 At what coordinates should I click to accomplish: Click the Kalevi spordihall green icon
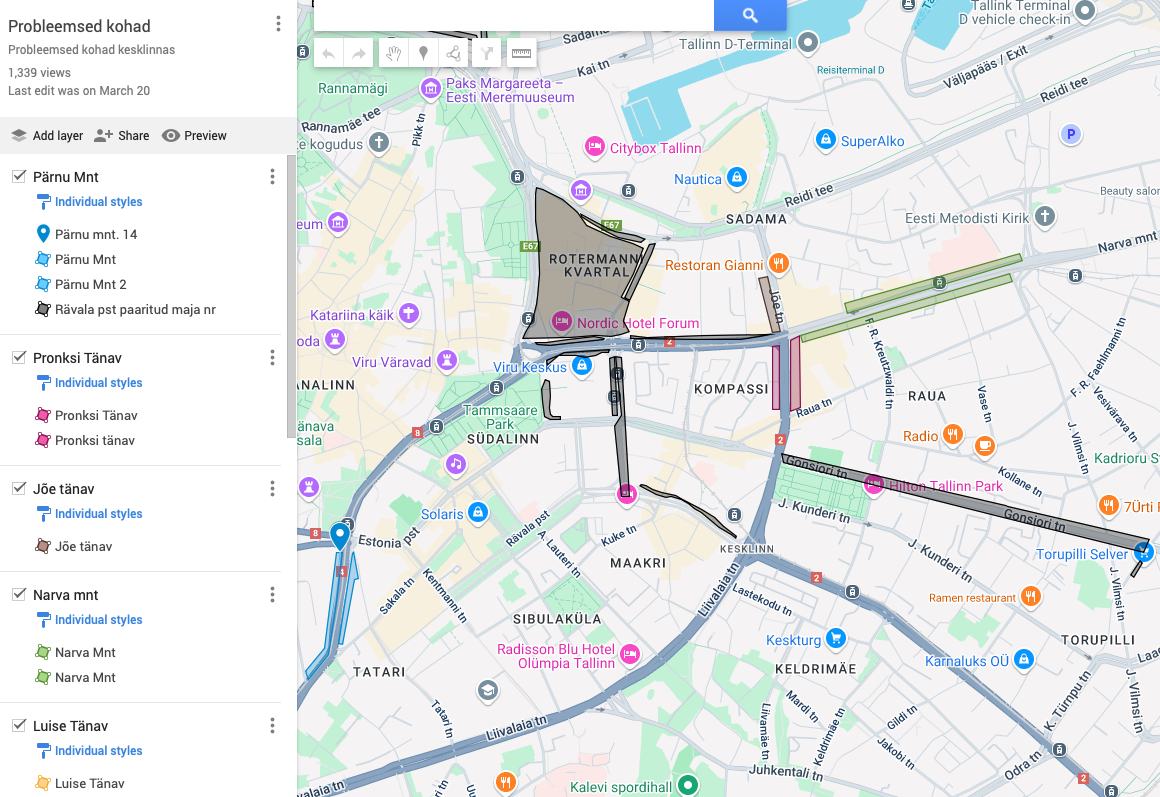click(688, 785)
